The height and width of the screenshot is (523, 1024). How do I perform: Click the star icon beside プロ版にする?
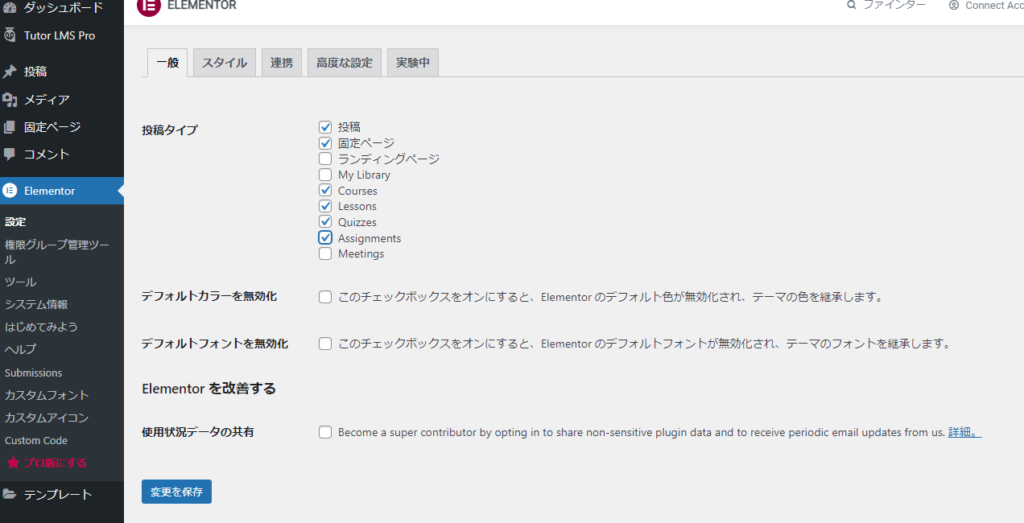click(12, 463)
